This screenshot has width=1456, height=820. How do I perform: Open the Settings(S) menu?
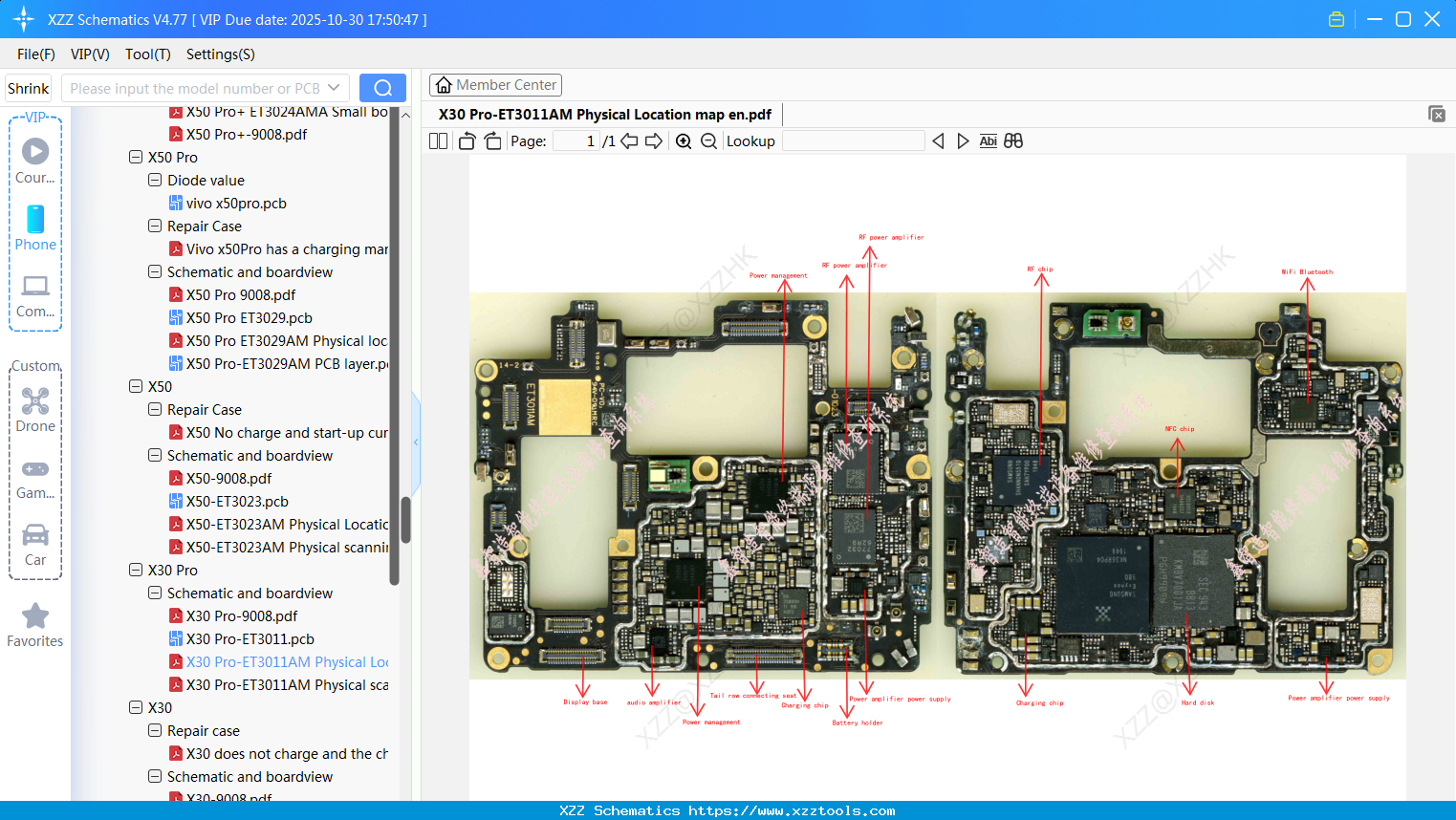point(220,54)
